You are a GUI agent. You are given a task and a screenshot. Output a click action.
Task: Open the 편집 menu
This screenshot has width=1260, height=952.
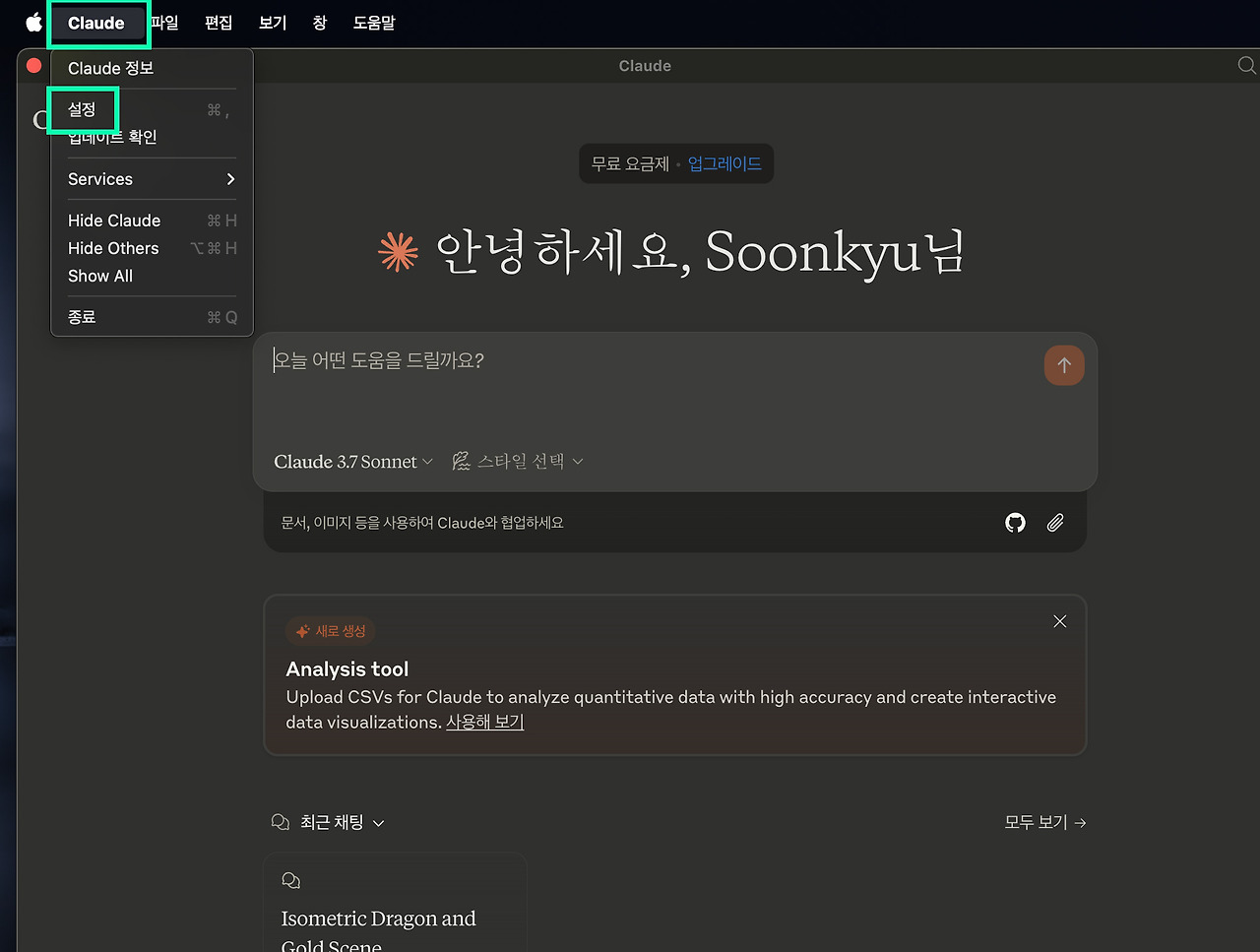pos(219,23)
